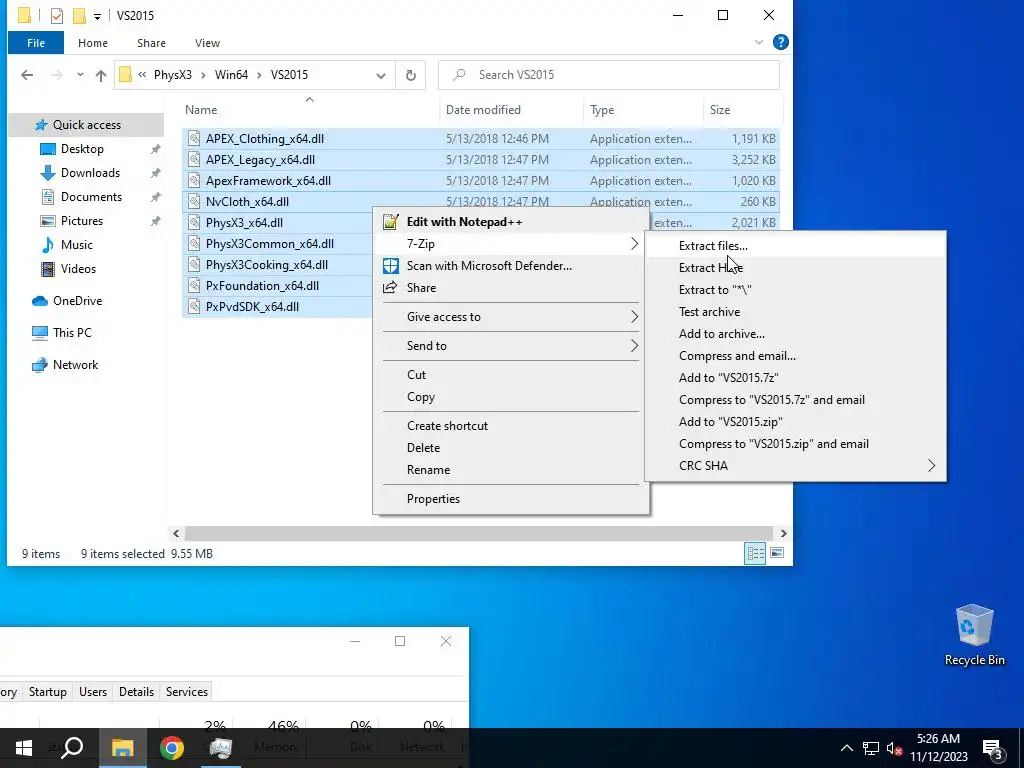This screenshot has height=768, width=1024.
Task: Switch to details view layout icon
Action: tap(755, 554)
